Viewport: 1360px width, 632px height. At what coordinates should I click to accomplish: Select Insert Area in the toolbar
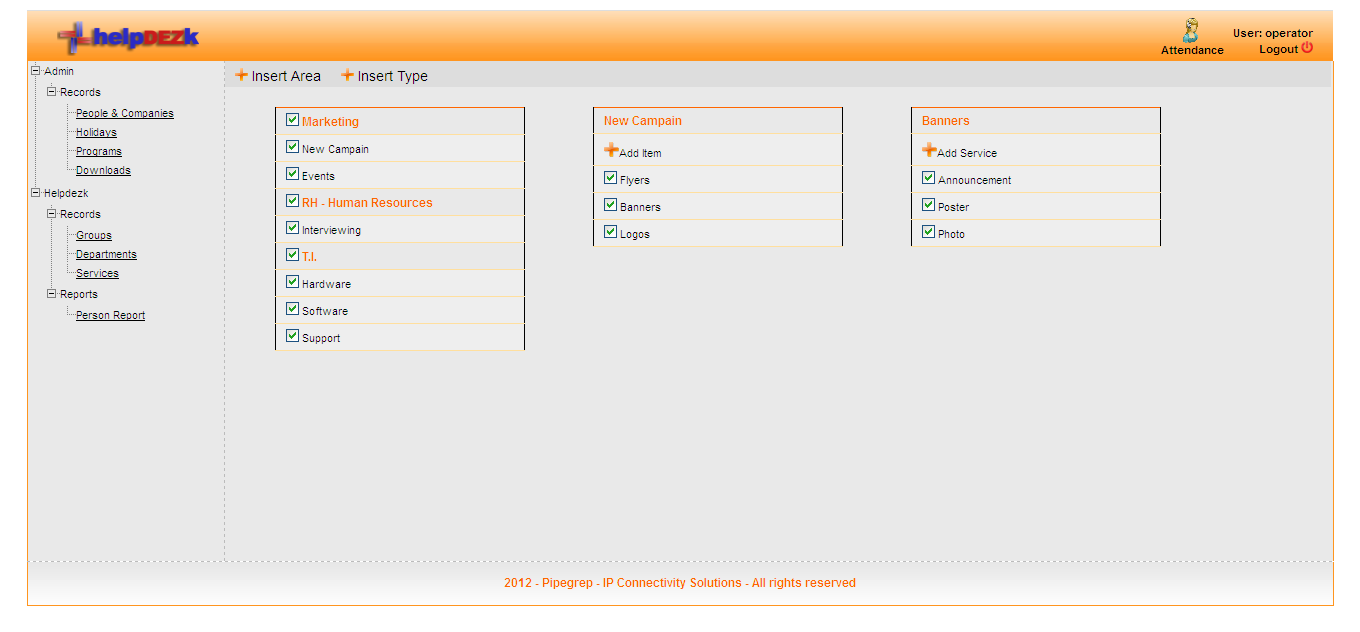(287, 75)
